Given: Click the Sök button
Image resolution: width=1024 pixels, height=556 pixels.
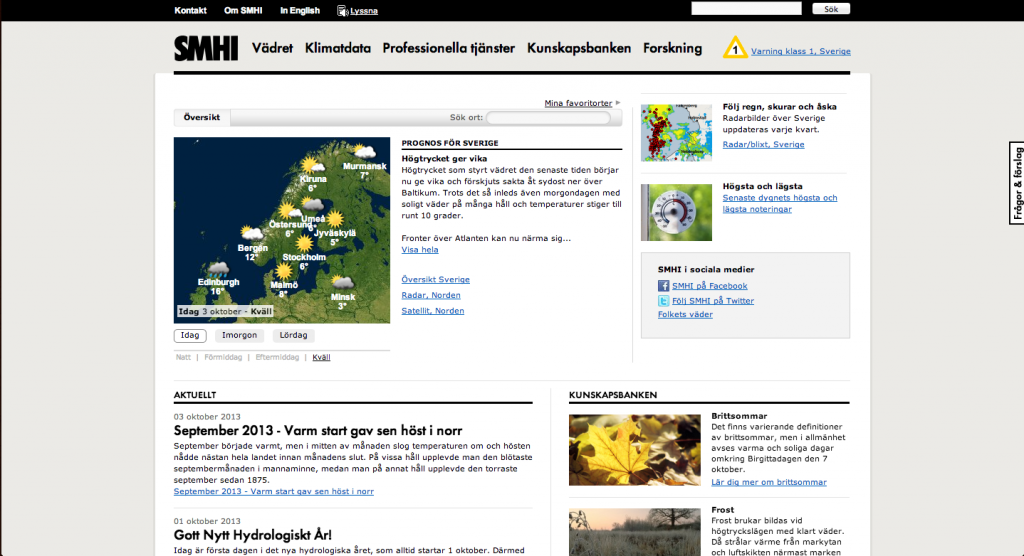Looking at the screenshot, I should point(831,9).
